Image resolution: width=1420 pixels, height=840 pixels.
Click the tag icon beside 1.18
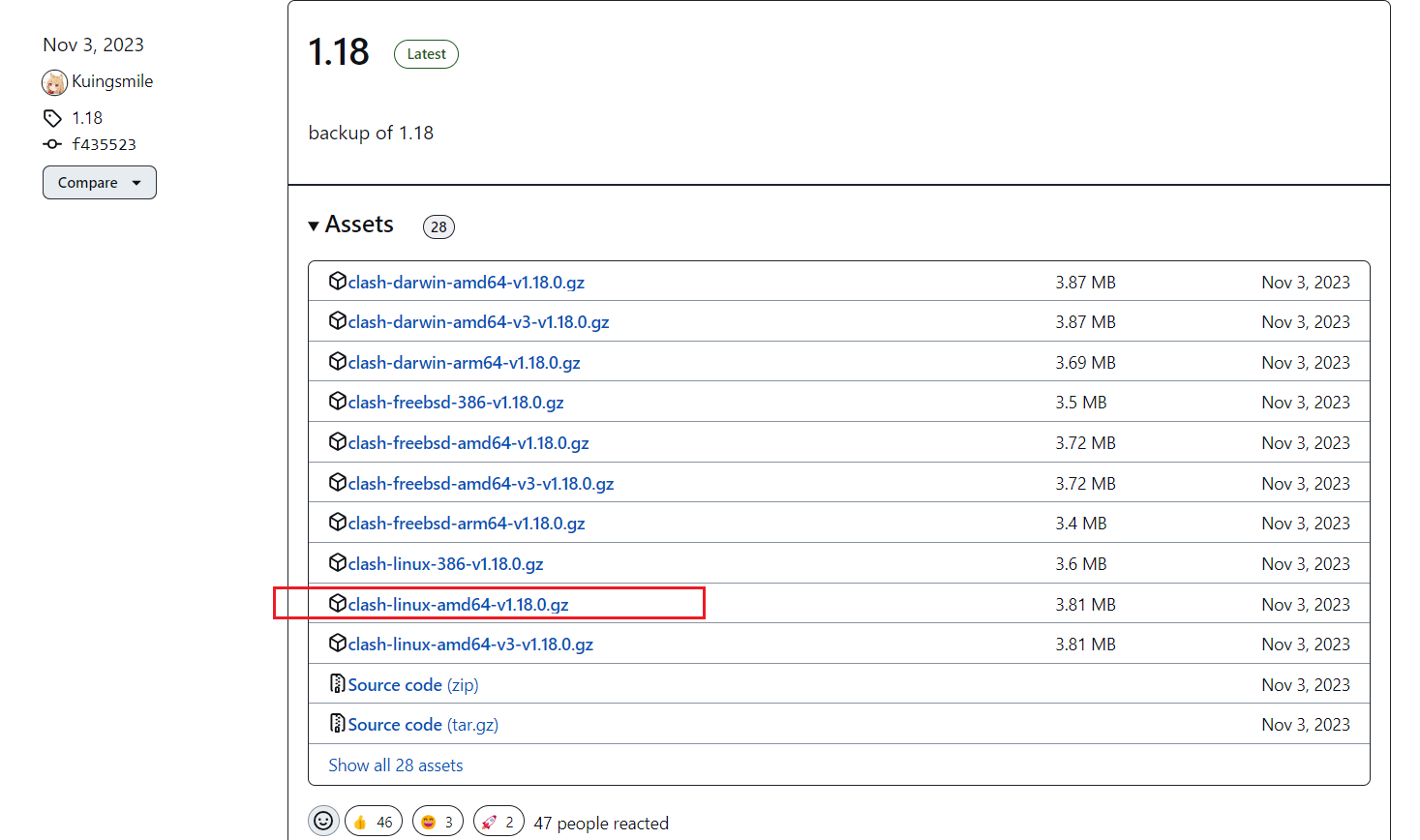click(x=52, y=118)
